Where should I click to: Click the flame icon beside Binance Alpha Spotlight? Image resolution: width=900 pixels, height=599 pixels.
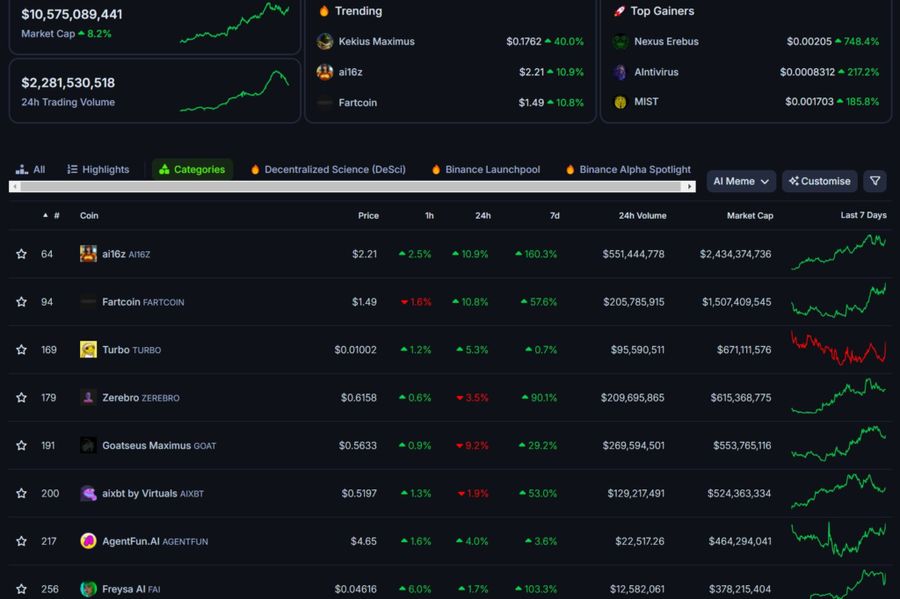point(570,169)
